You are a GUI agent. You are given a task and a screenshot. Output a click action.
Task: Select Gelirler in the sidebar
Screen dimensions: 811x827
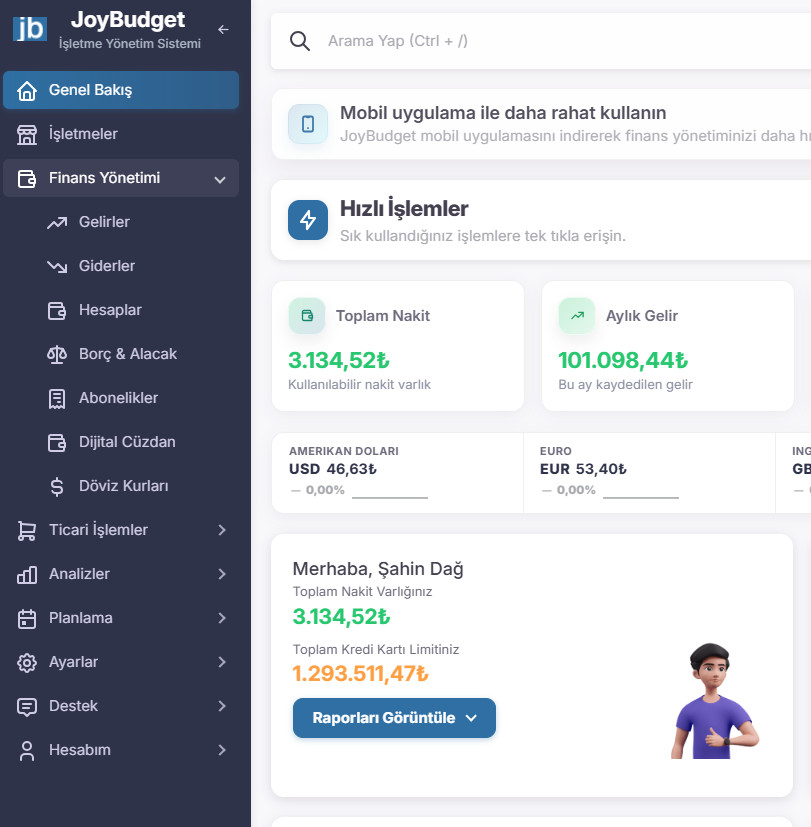pyautogui.click(x=104, y=222)
